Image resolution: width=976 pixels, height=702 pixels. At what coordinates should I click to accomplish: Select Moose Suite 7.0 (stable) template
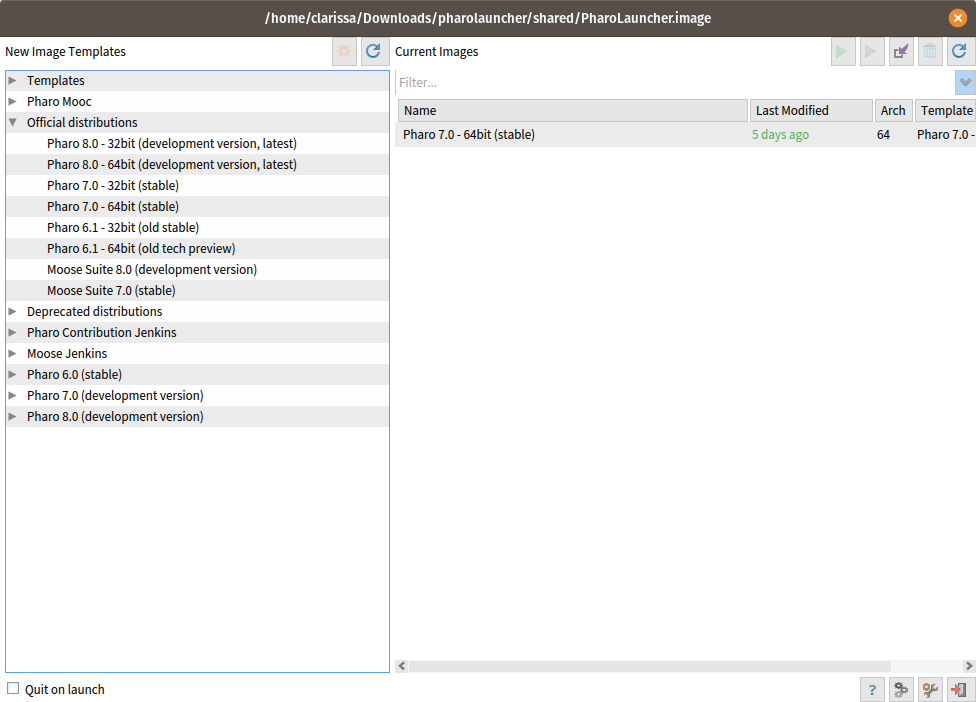(111, 291)
